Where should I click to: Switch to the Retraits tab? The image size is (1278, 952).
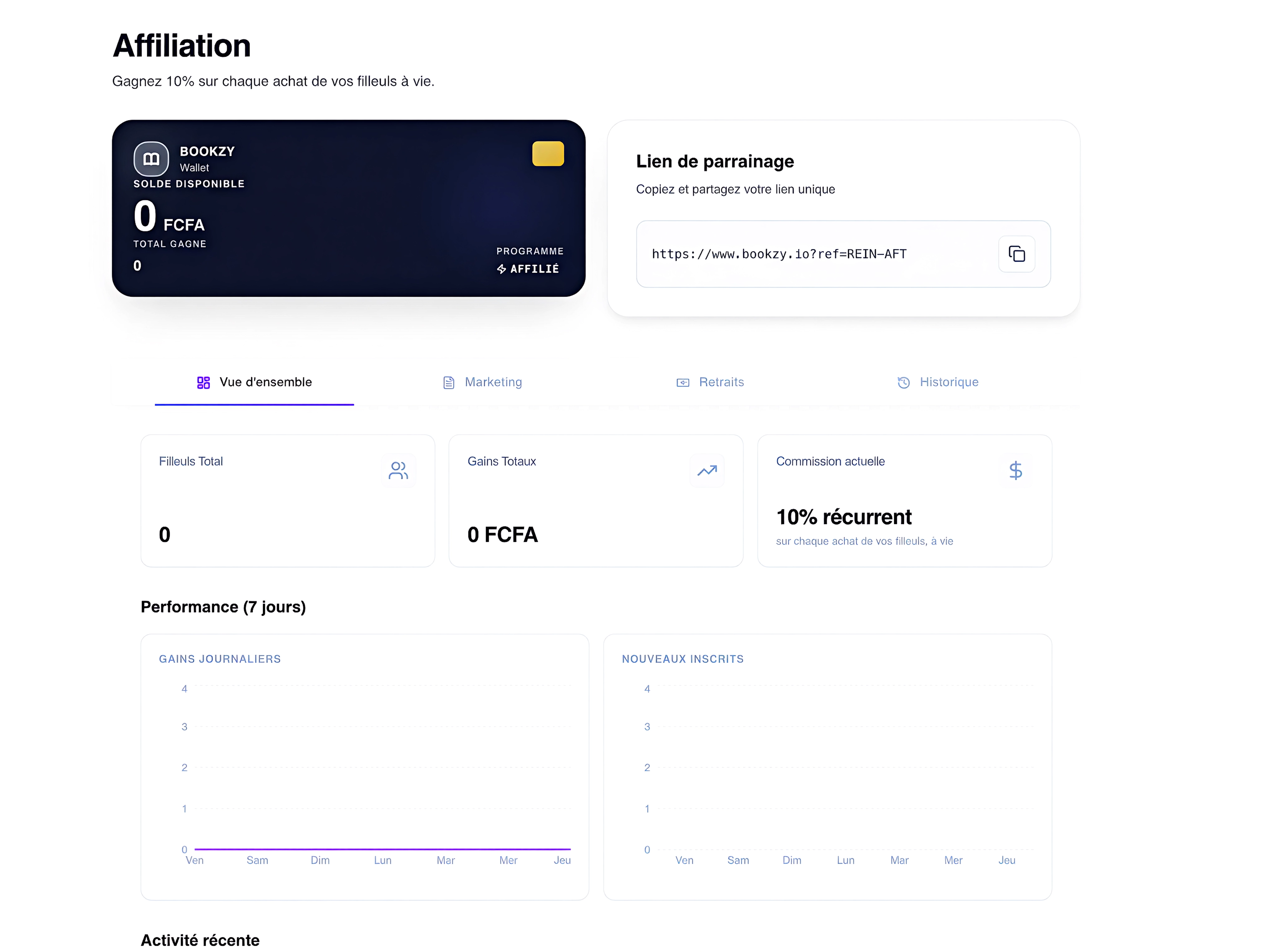710,383
